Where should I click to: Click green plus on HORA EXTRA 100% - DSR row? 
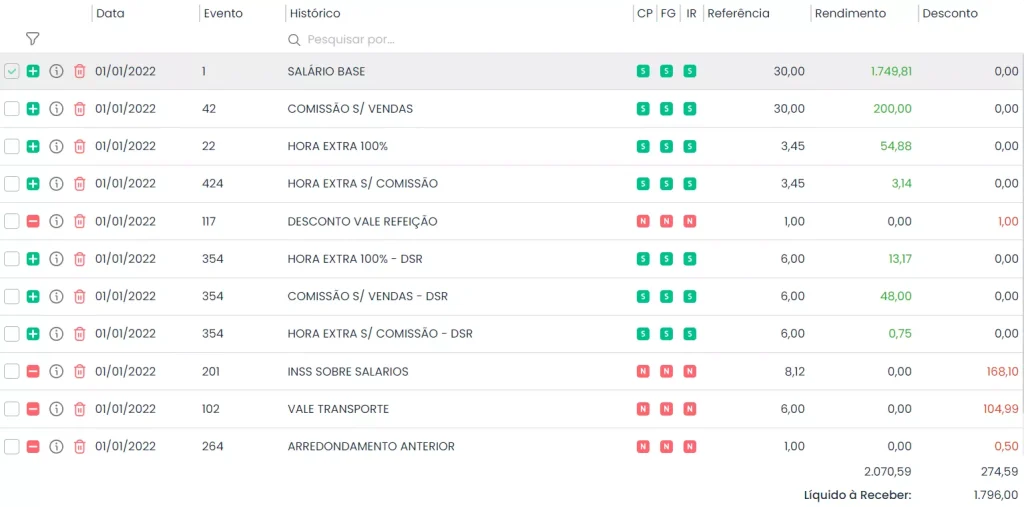point(33,259)
